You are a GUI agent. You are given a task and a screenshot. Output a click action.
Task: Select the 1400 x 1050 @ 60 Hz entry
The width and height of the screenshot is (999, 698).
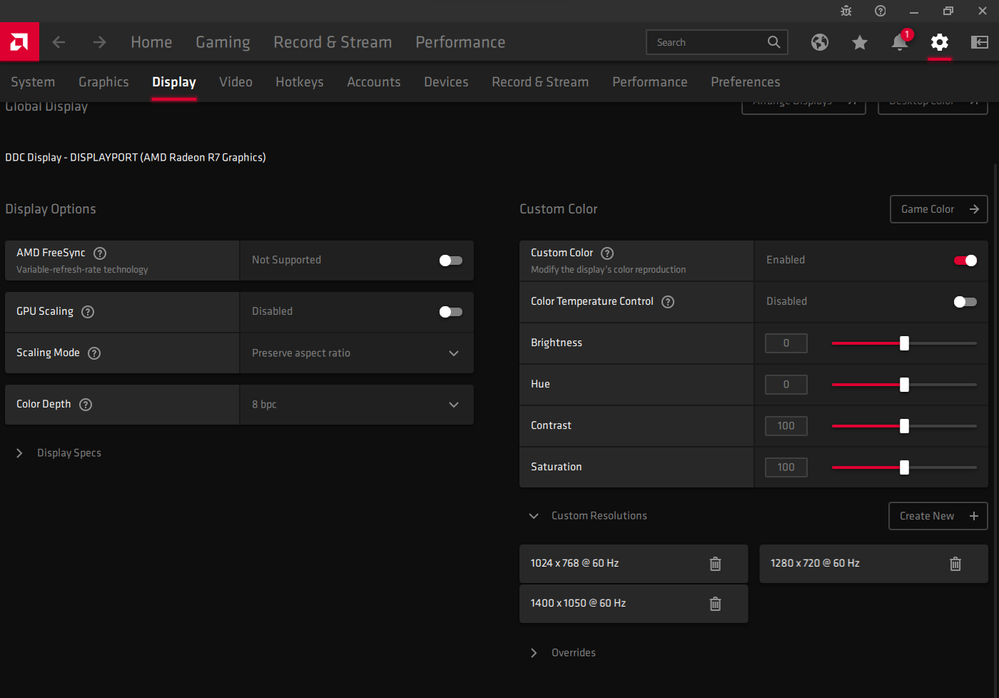(633, 604)
